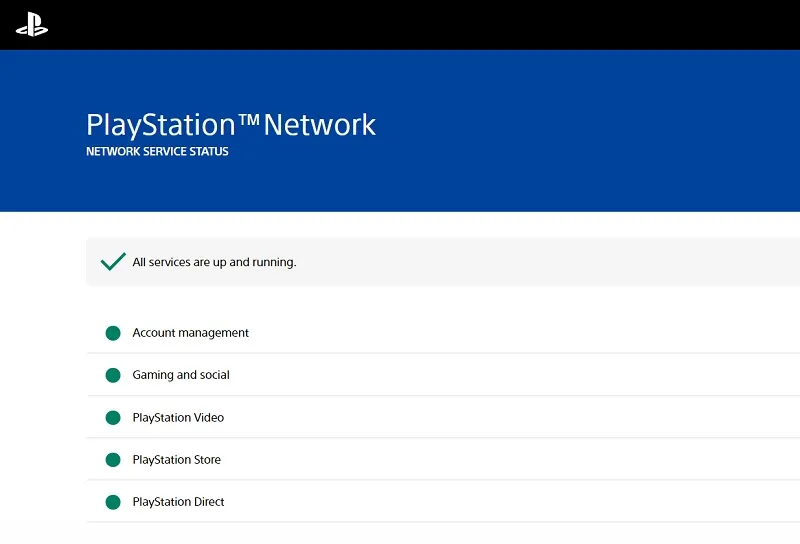Image resolution: width=800 pixels, height=544 pixels.
Task: Expand the PlayStation Video row
Action: tap(443, 417)
